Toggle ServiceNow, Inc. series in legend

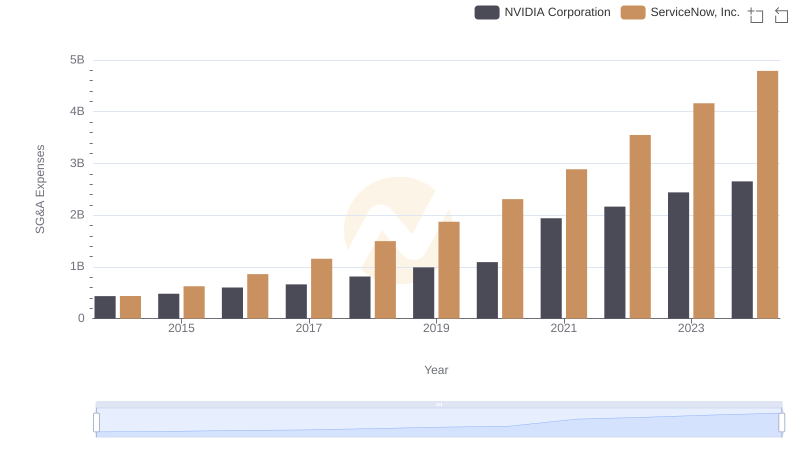pyautogui.click(x=680, y=12)
